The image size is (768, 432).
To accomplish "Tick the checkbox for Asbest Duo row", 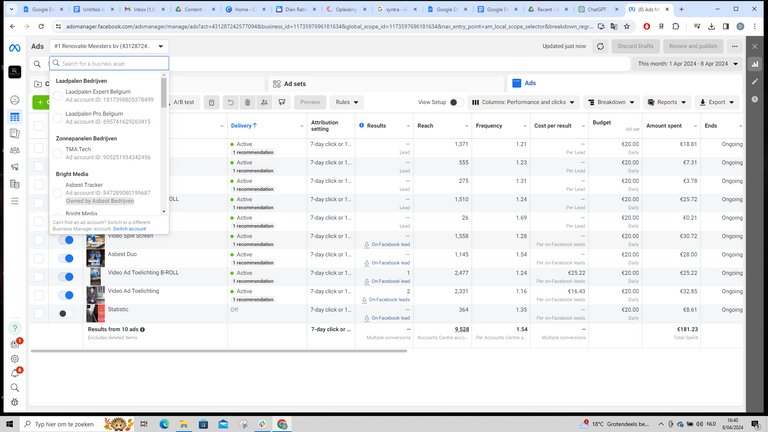I will pos(38,258).
